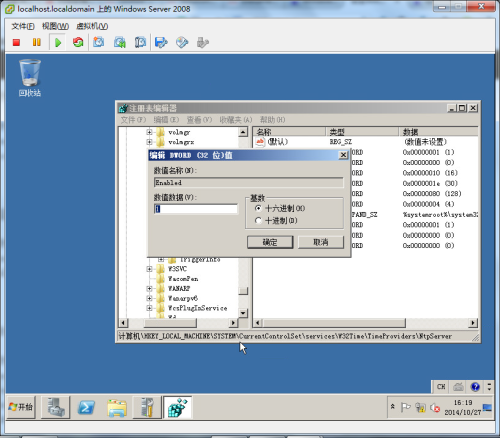Pause the virtual machine
Screen dimensions: 500x438
tap(37, 42)
